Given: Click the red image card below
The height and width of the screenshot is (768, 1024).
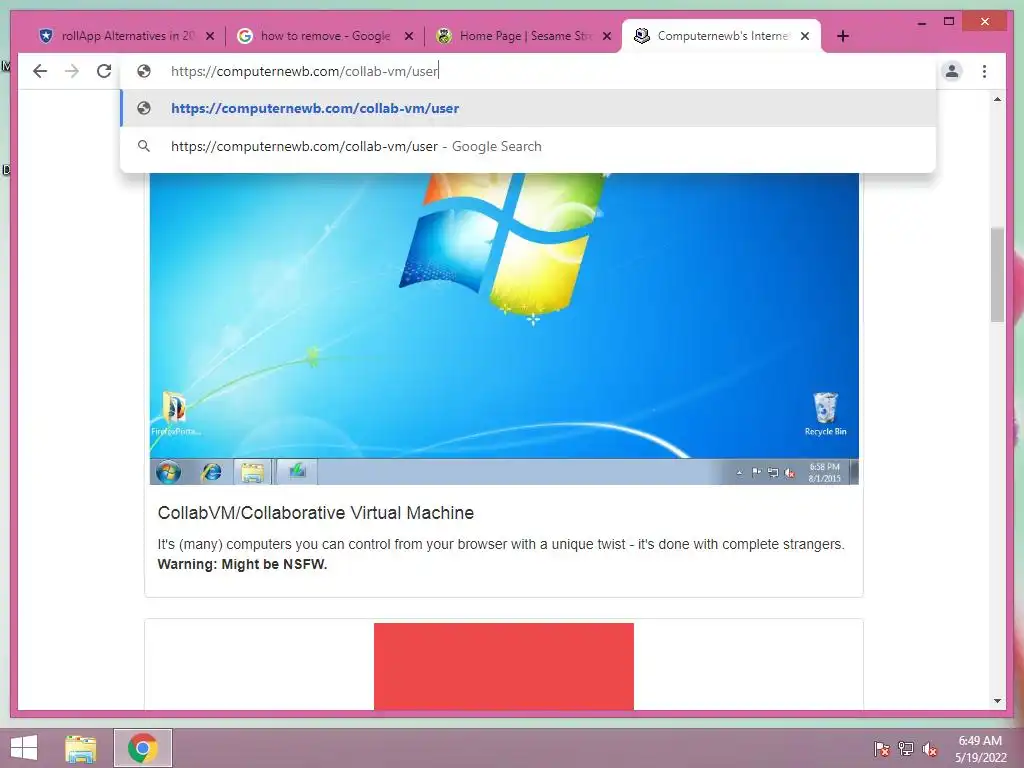Looking at the screenshot, I should (x=504, y=666).
